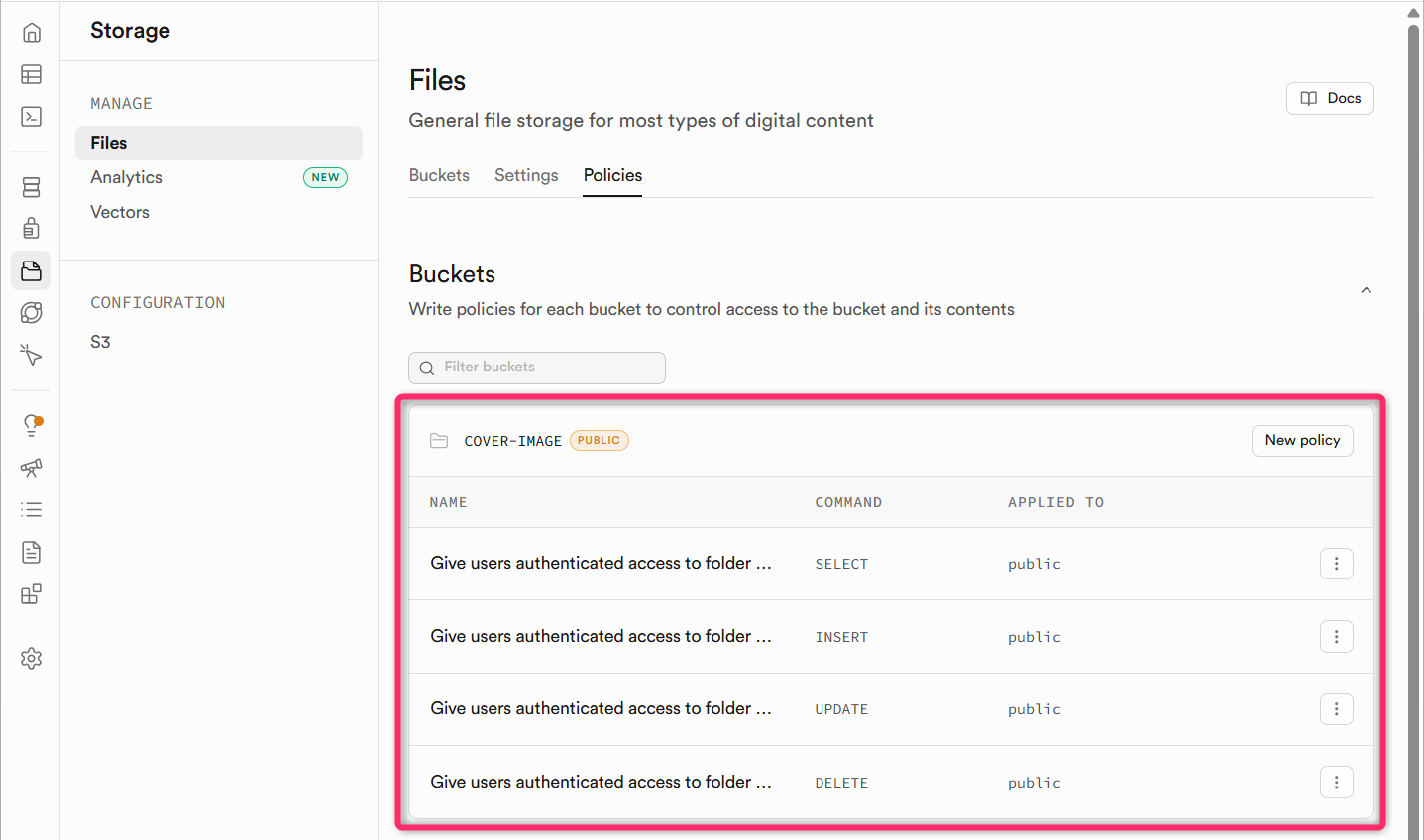Open the three-dot menu for SELECT policy
The image size is (1424, 840).
[x=1336, y=564]
